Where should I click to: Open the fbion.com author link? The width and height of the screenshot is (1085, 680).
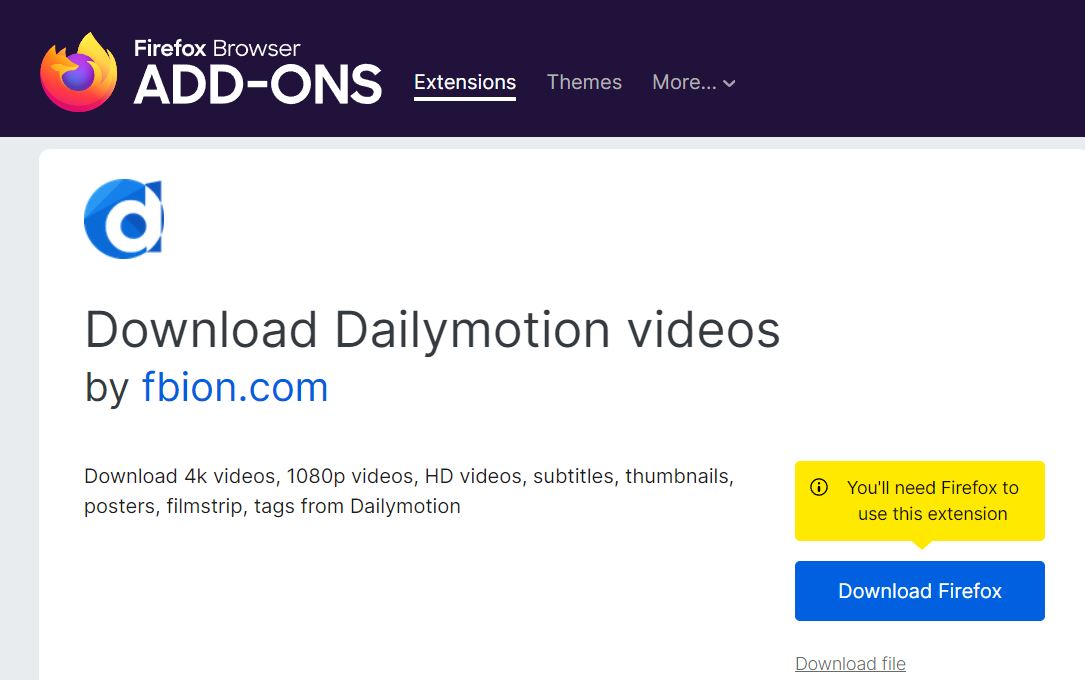[236, 386]
